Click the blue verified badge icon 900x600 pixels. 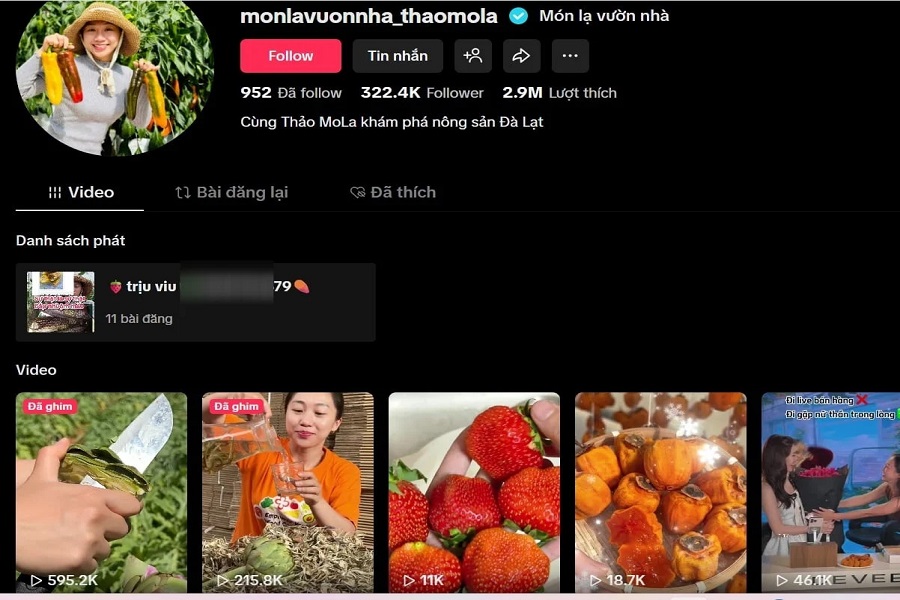click(x=518, y=16)
